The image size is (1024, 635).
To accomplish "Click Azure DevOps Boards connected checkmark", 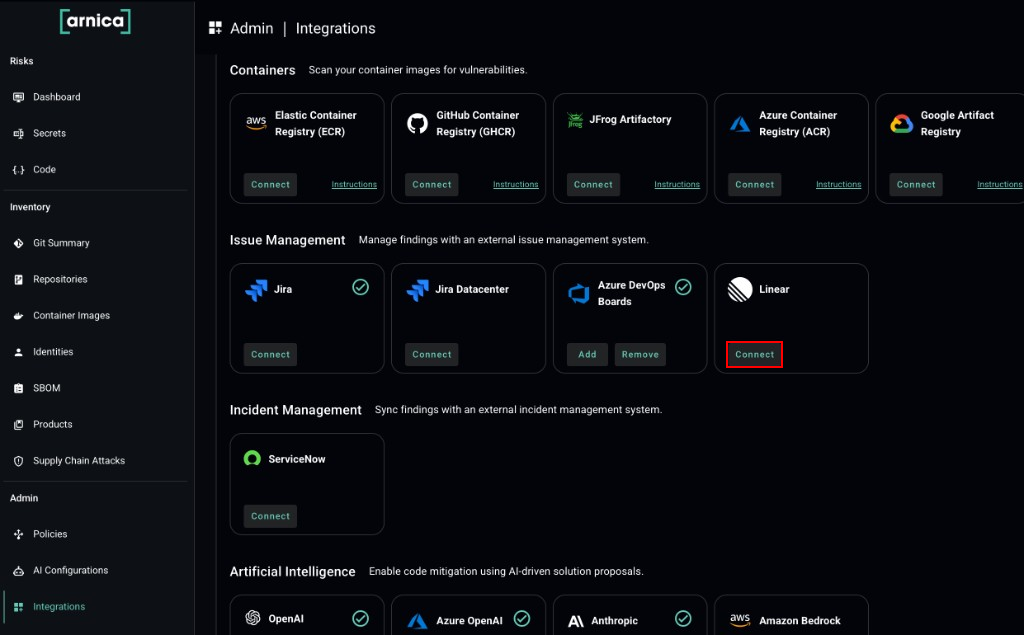I will (x=683, y=287).
